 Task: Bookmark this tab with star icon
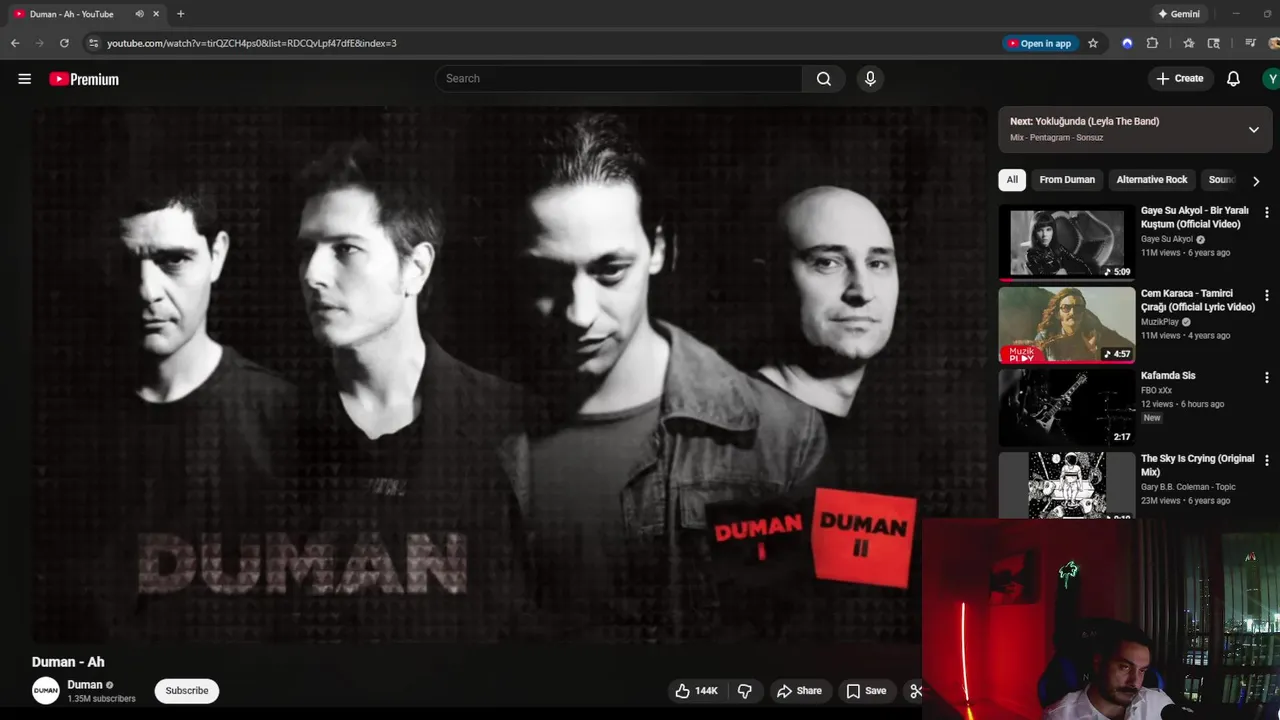coord(1093,43)
